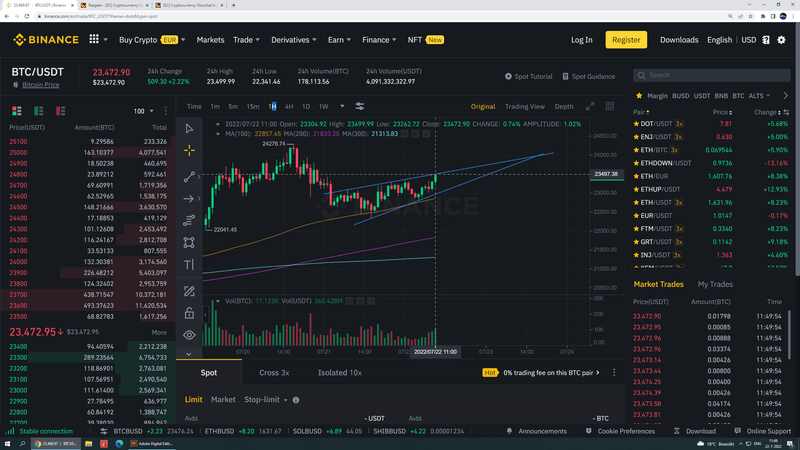Open trade panel three-dot options

[x=614, y=372]
